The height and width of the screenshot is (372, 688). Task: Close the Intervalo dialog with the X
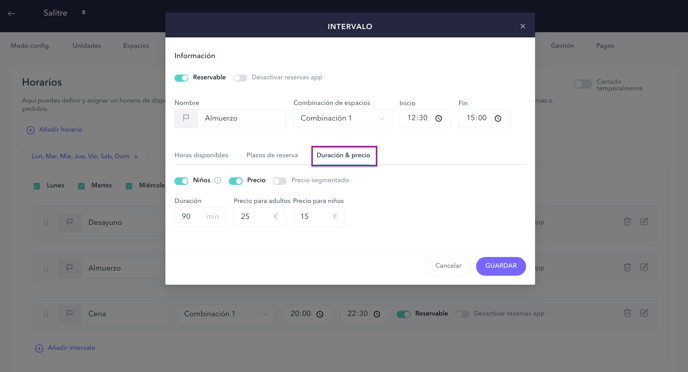pyautogui.click(x=523, y=26)
